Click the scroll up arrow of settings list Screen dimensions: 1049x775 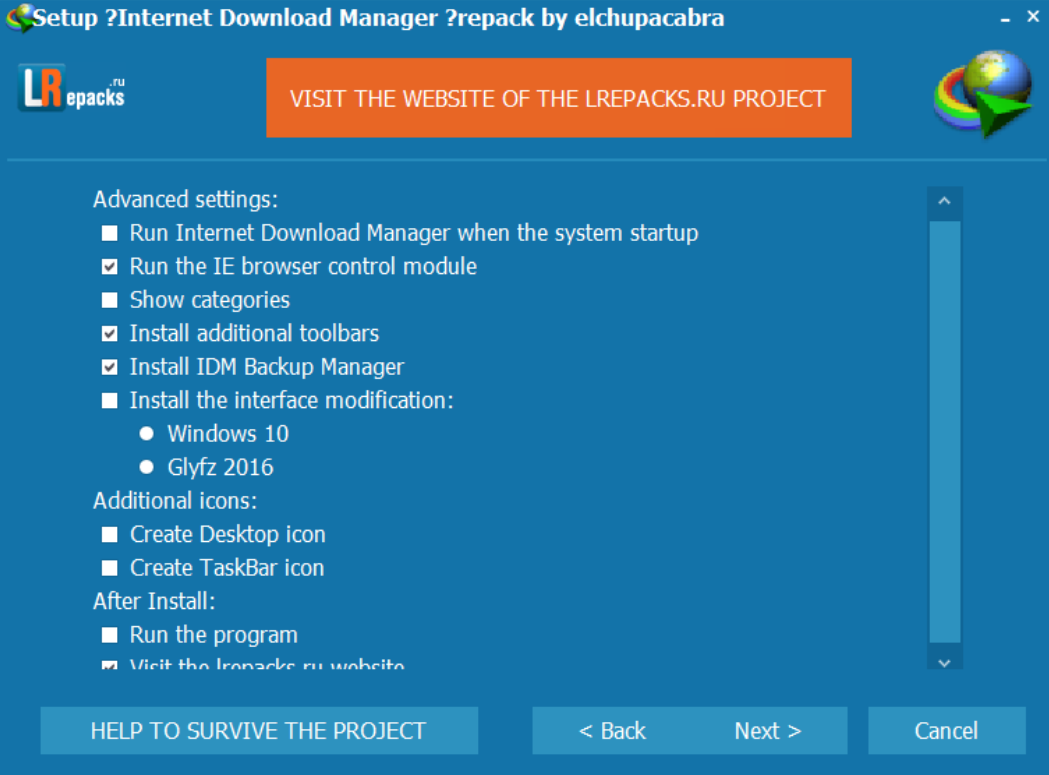945,201
